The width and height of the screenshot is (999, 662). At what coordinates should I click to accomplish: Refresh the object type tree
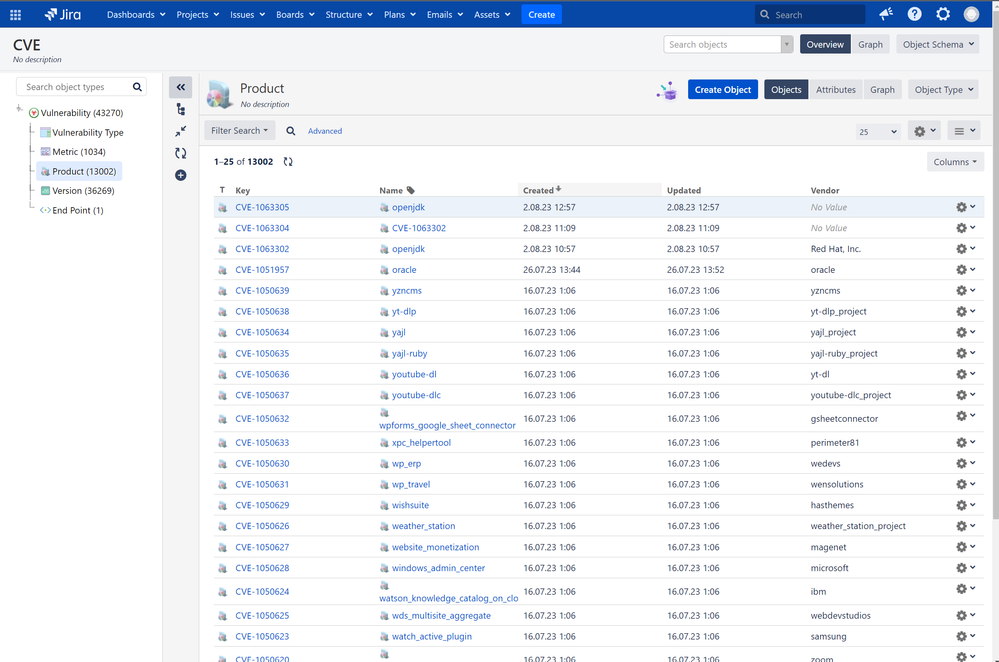coord(181,153)
